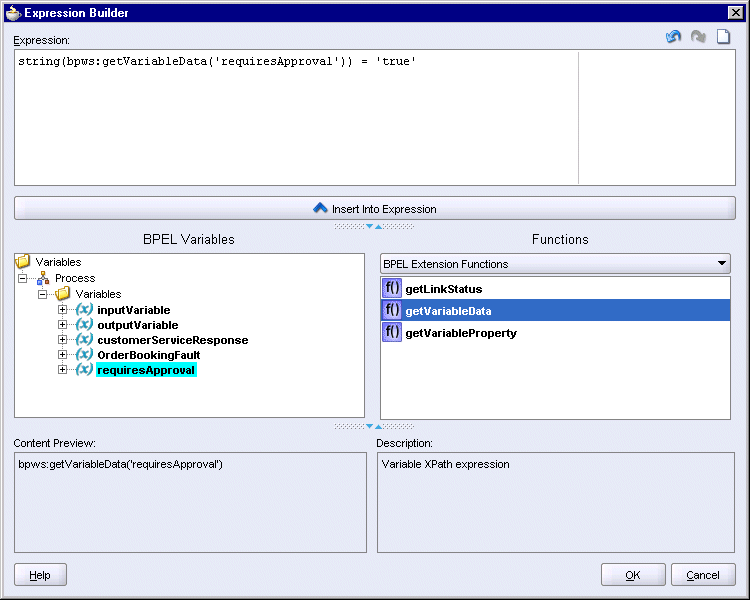Screen dimensions: 750x600
Task: Select the OrderBookingFault tree item
Action: point(149,355)
